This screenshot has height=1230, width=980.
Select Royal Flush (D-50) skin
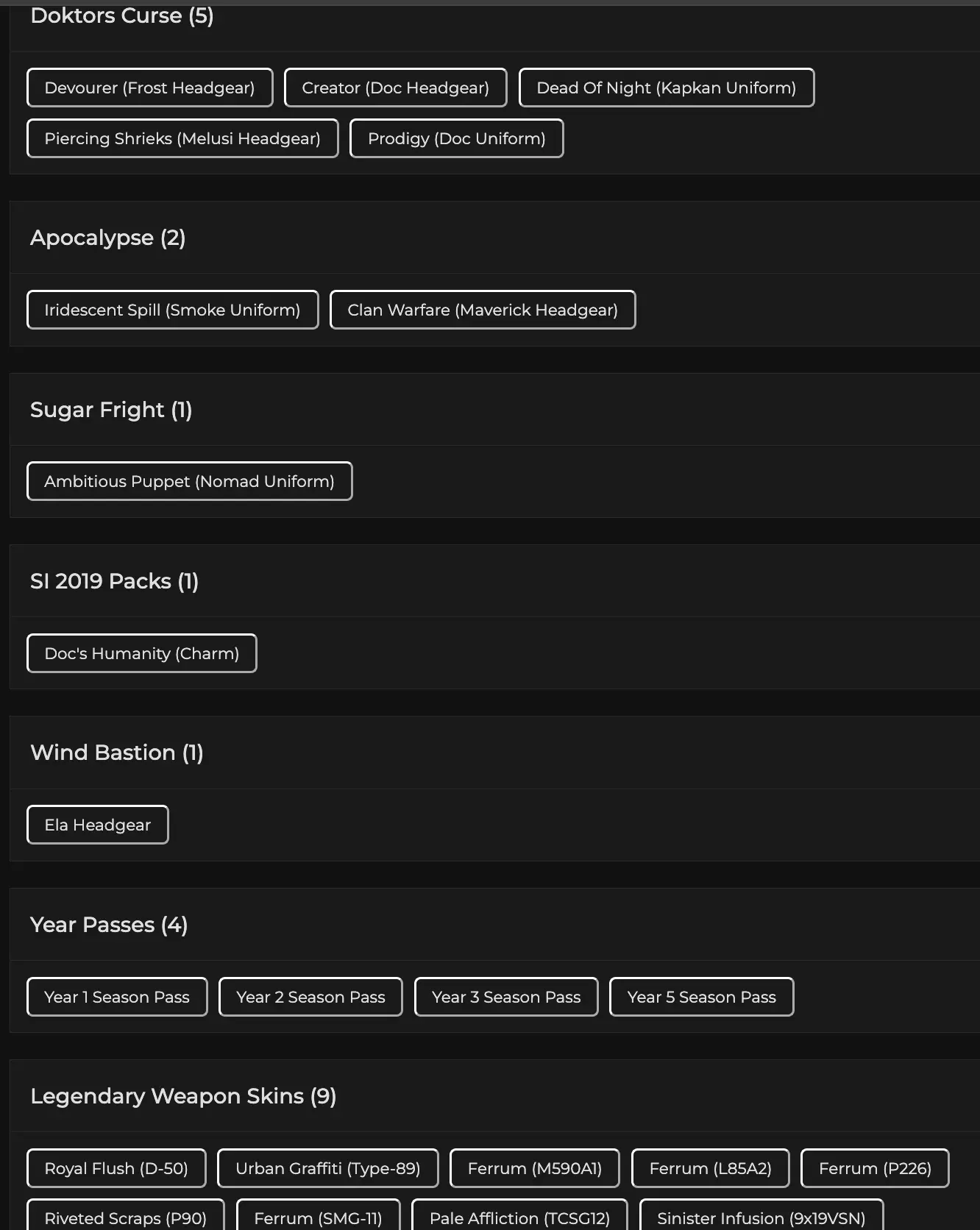click(x=116, y=1168)
